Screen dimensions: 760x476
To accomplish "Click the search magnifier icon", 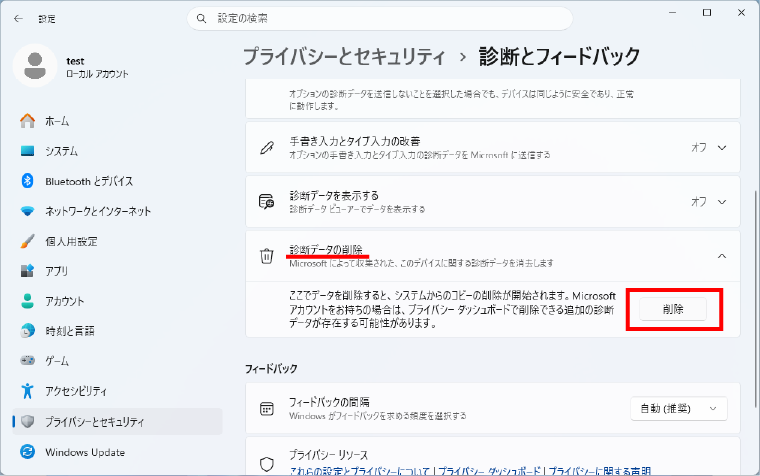I will 201,19.
